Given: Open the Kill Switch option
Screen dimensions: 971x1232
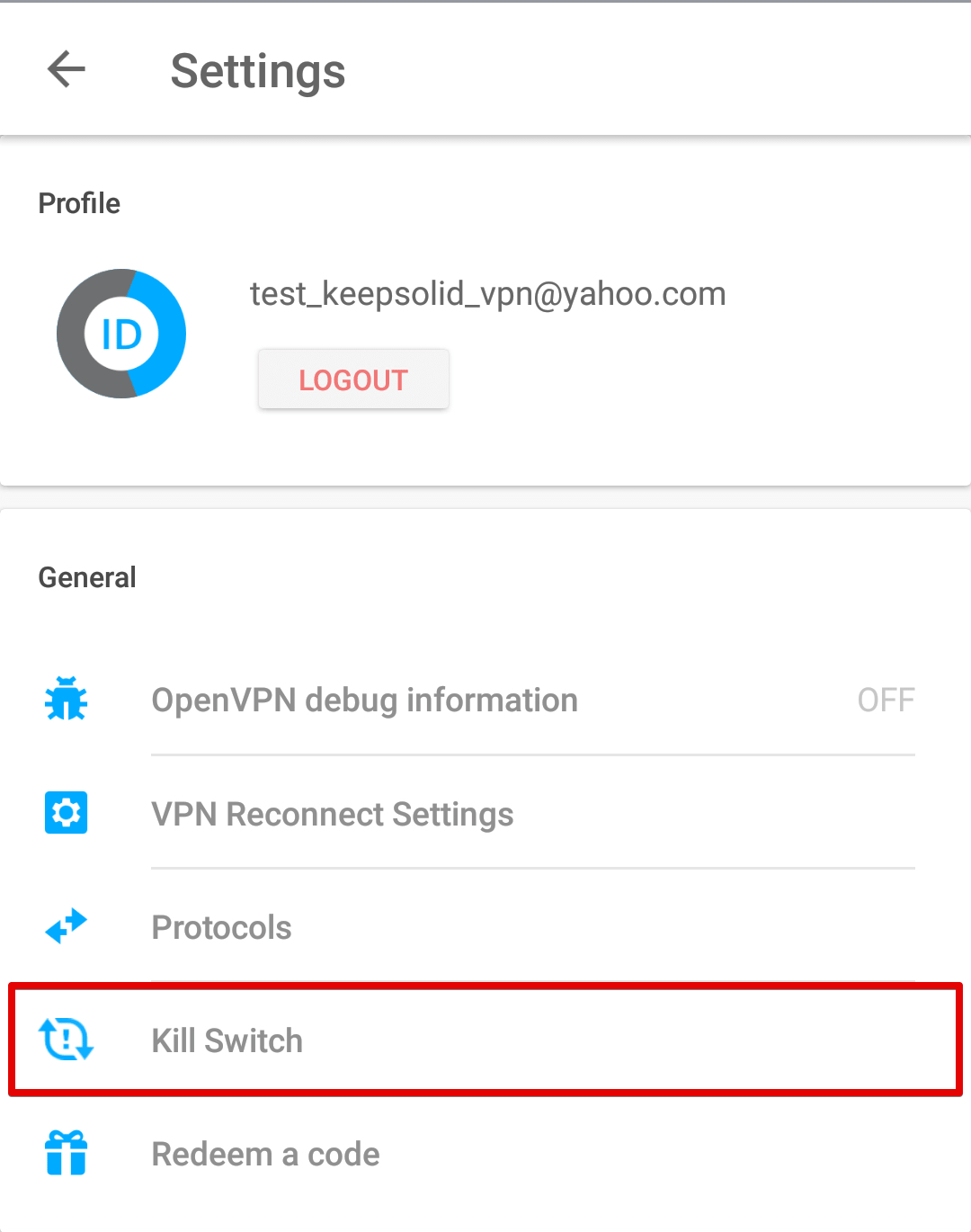Looking at the screenshot, I should tap(227, 1040).
